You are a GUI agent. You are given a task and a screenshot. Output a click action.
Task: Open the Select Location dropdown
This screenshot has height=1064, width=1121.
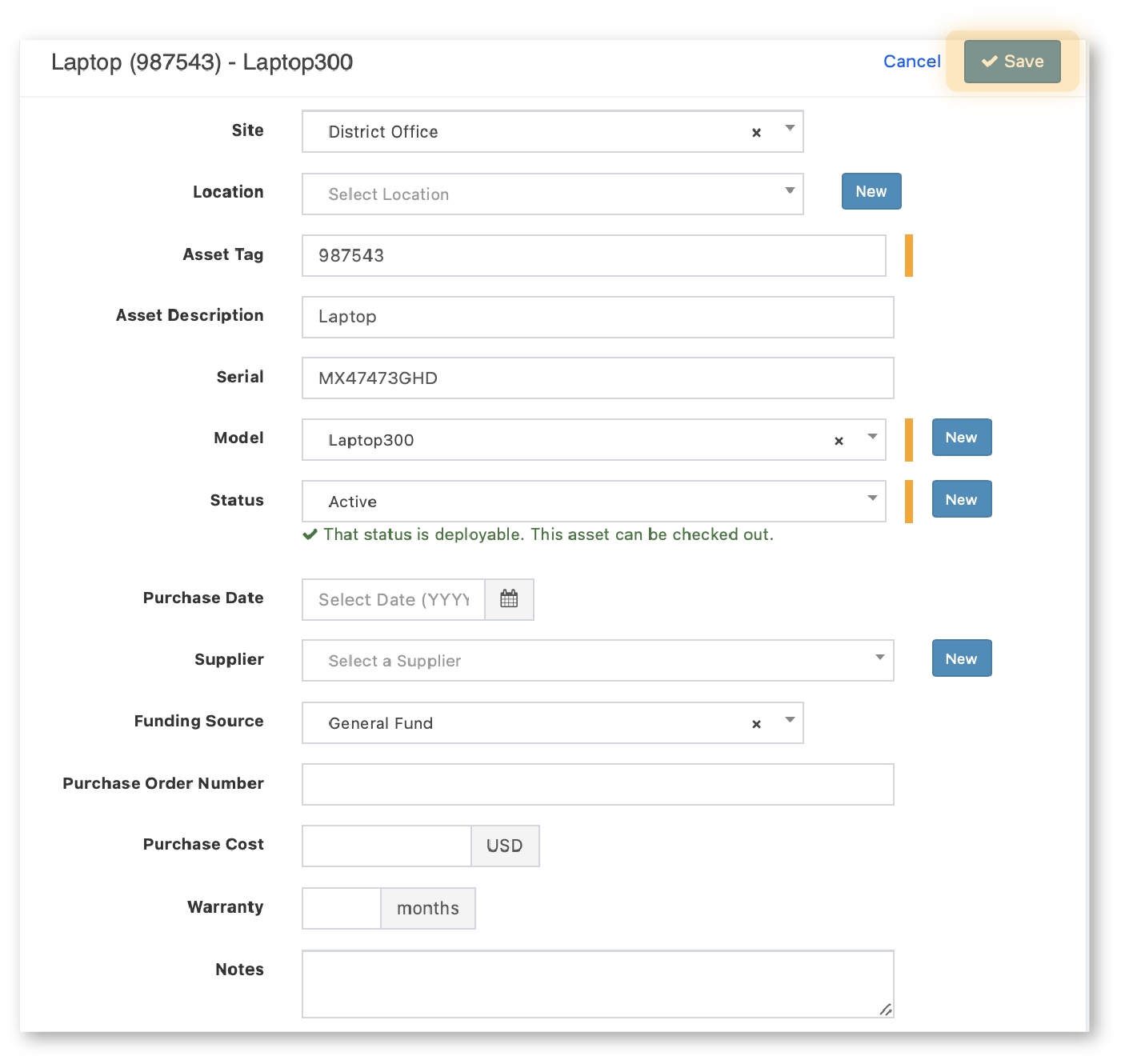[552, 194]
